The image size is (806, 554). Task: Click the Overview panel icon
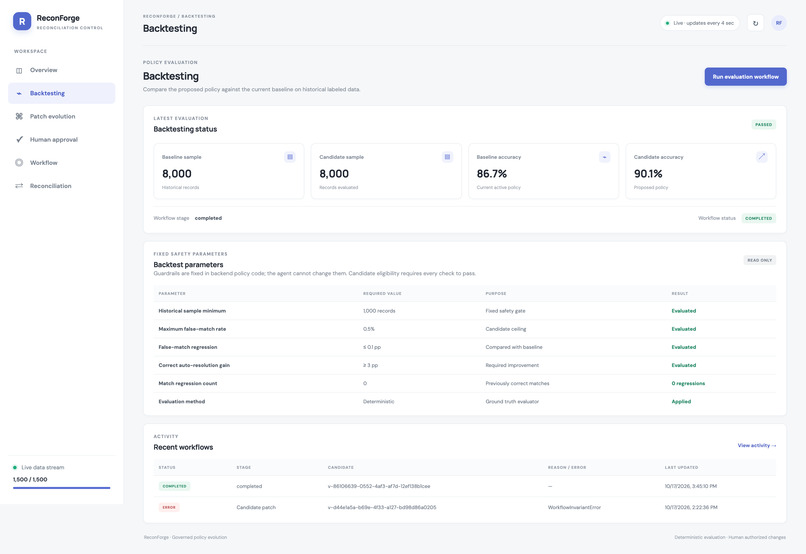(x=19, y=70)
